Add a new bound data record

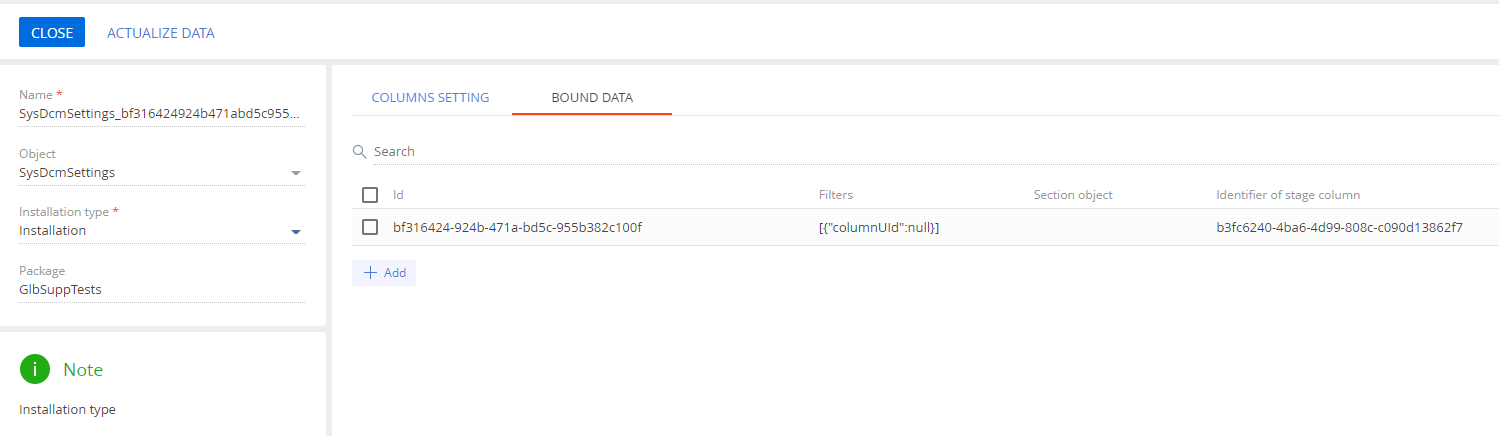click(x=384, y=273)
